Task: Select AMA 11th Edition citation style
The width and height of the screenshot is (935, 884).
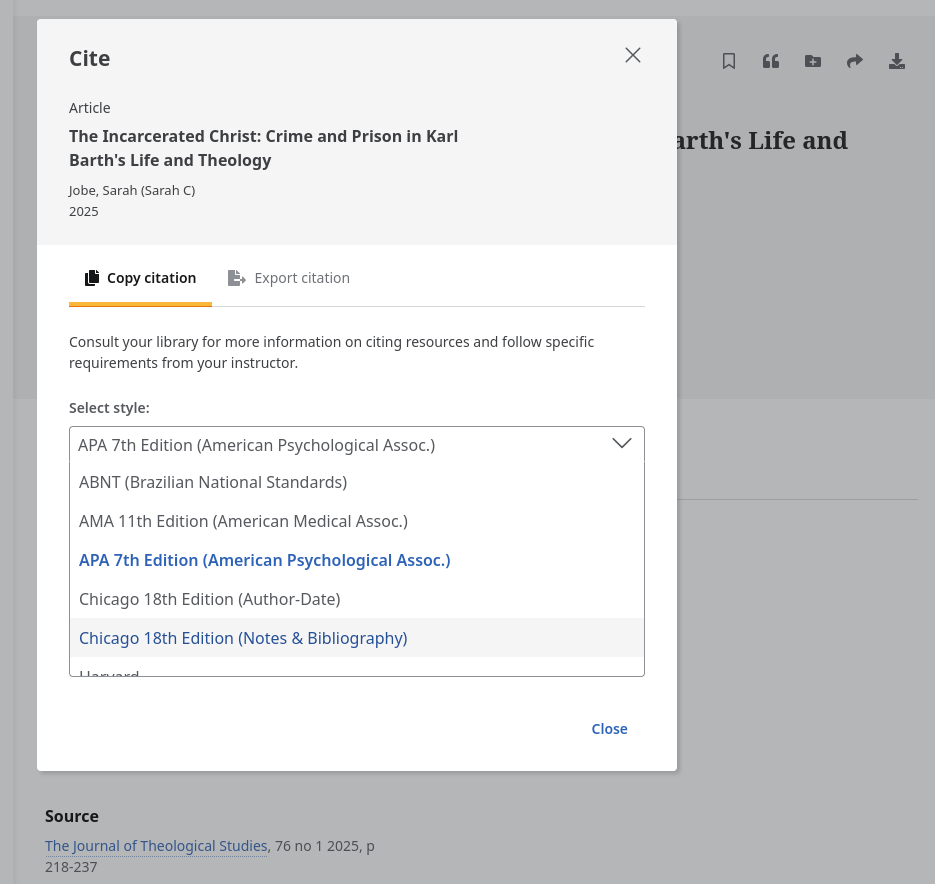Action: point(243,521)
